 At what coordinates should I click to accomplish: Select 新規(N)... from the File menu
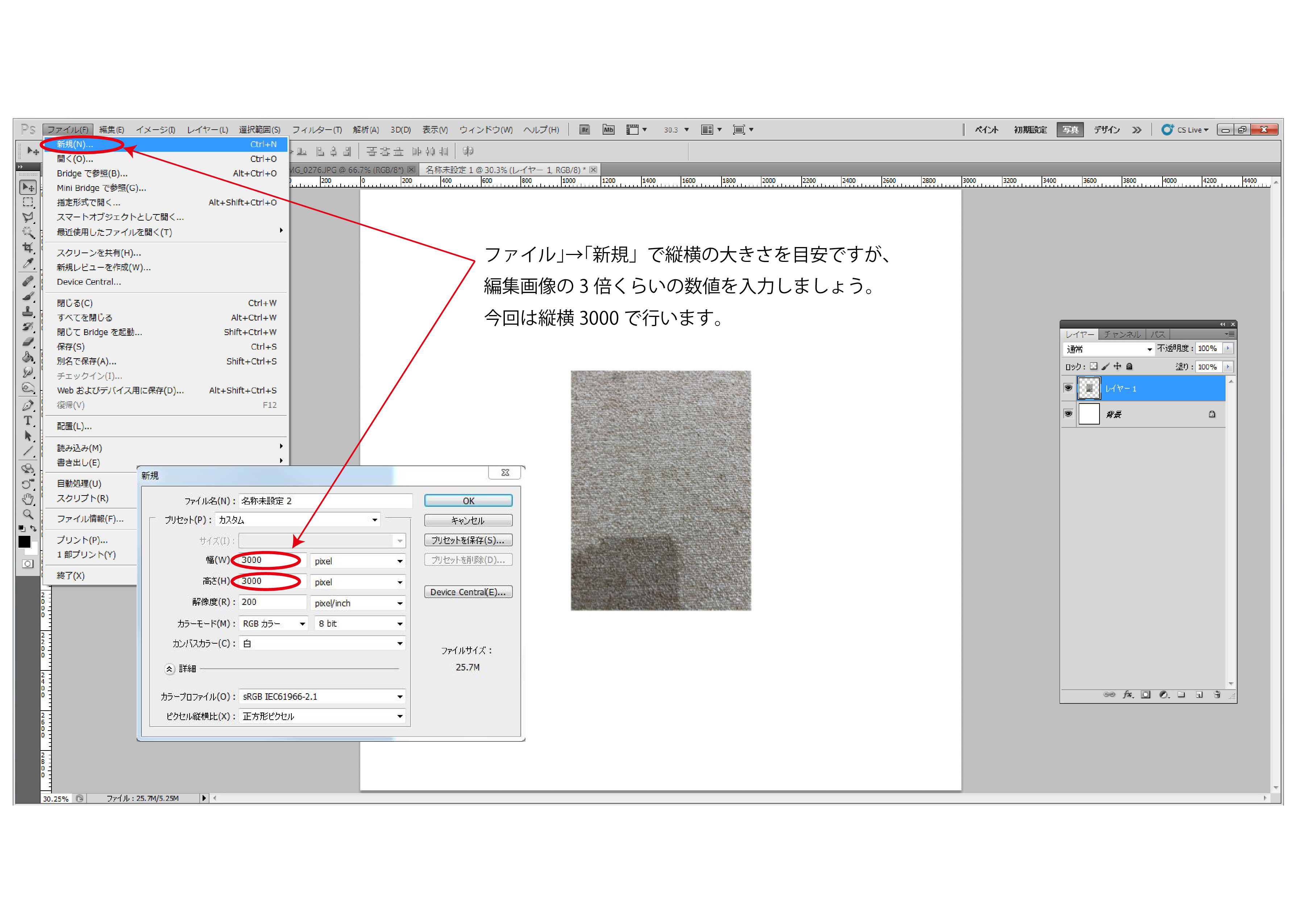[75, 145]
